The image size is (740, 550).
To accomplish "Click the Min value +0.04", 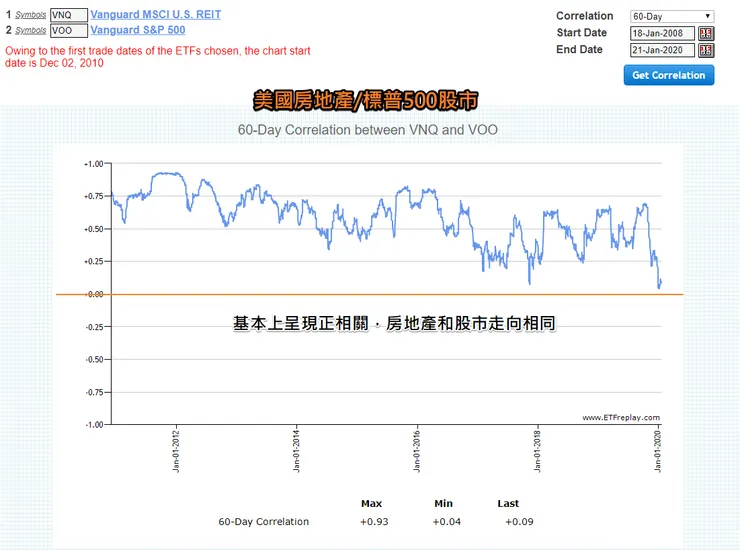I will 446,522.
